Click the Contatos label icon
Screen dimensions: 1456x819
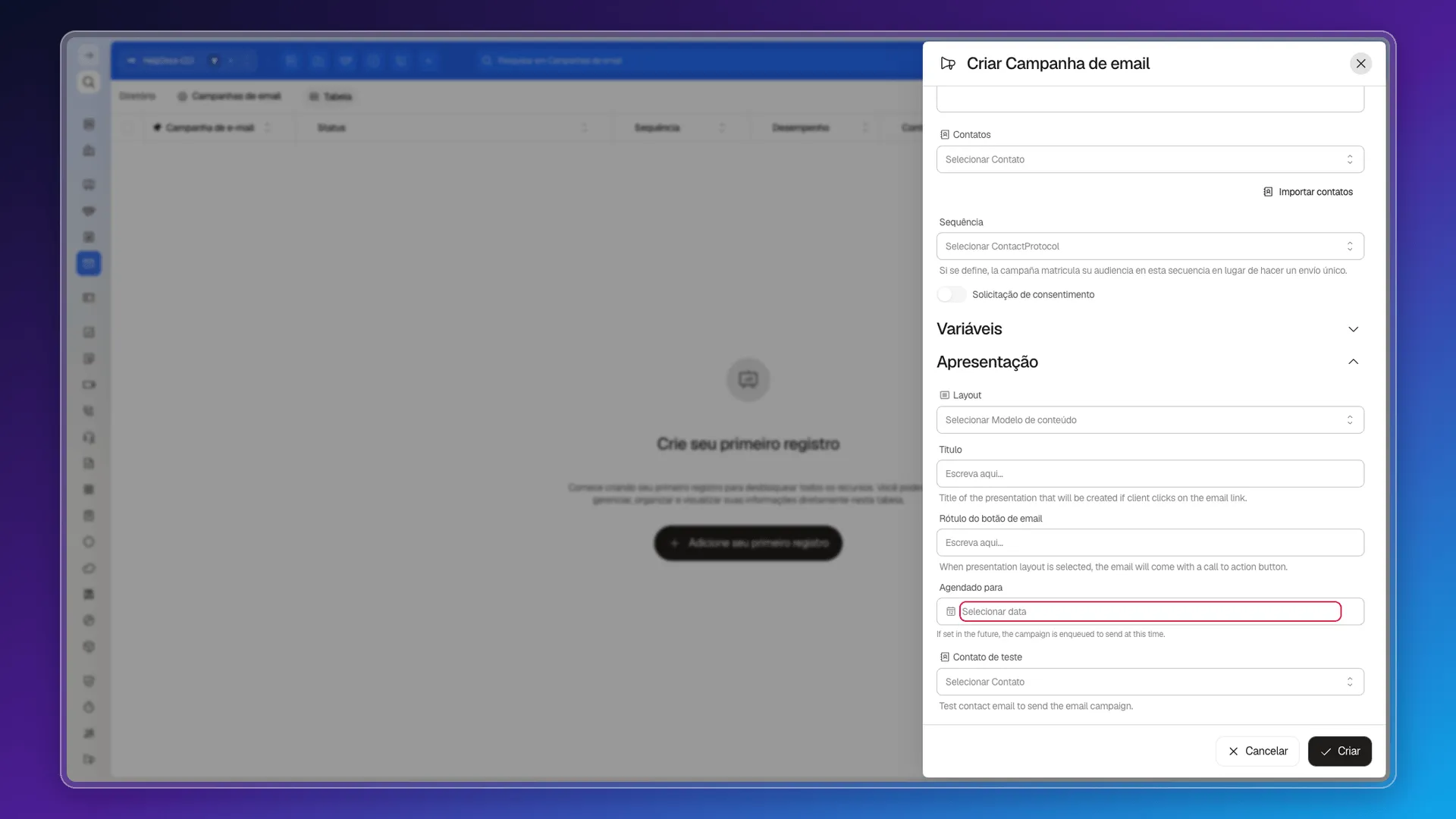click(x=944, y=135)
